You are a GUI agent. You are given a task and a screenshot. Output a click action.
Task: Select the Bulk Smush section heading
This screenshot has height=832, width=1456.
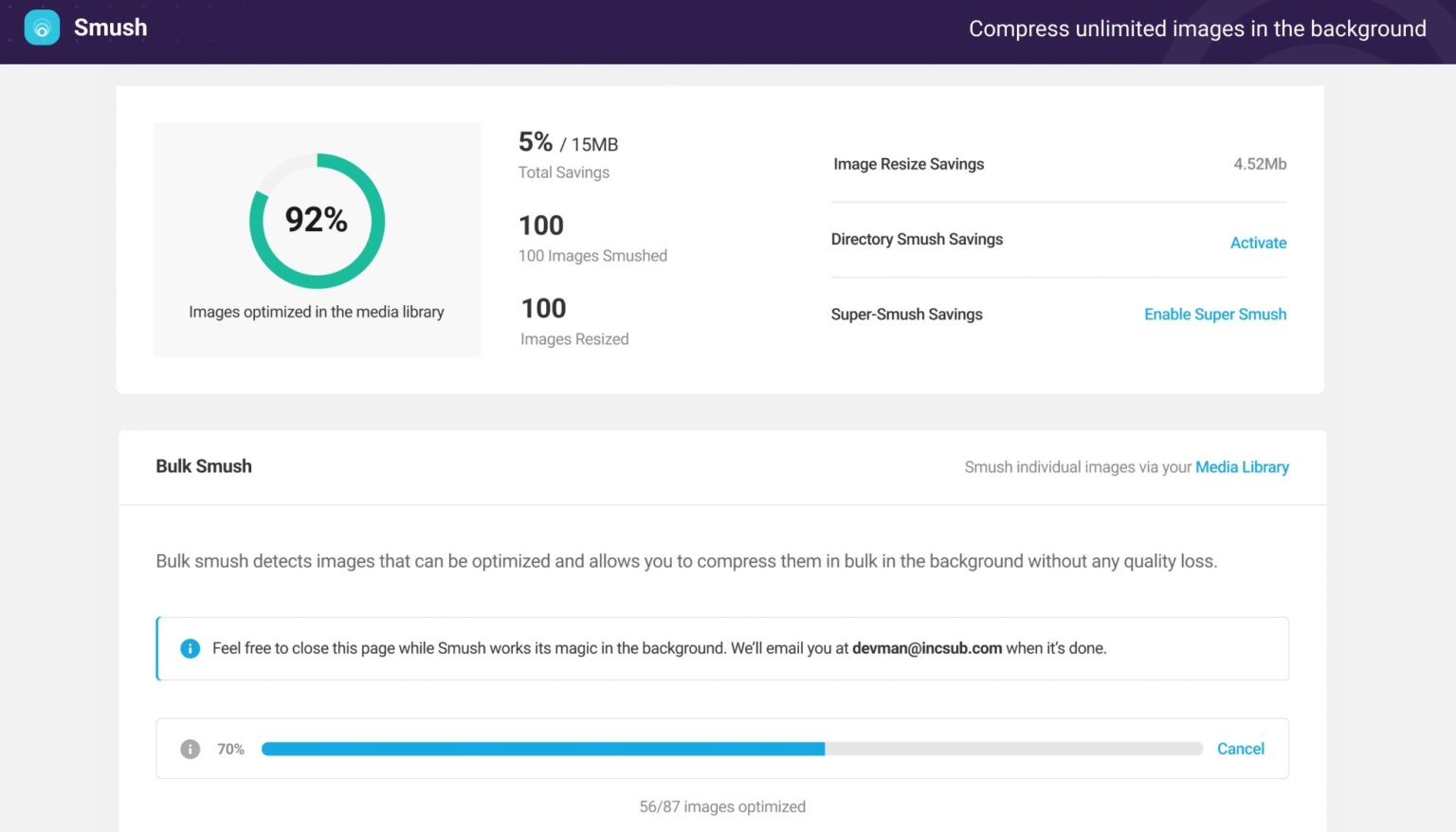tap(204, 465)
